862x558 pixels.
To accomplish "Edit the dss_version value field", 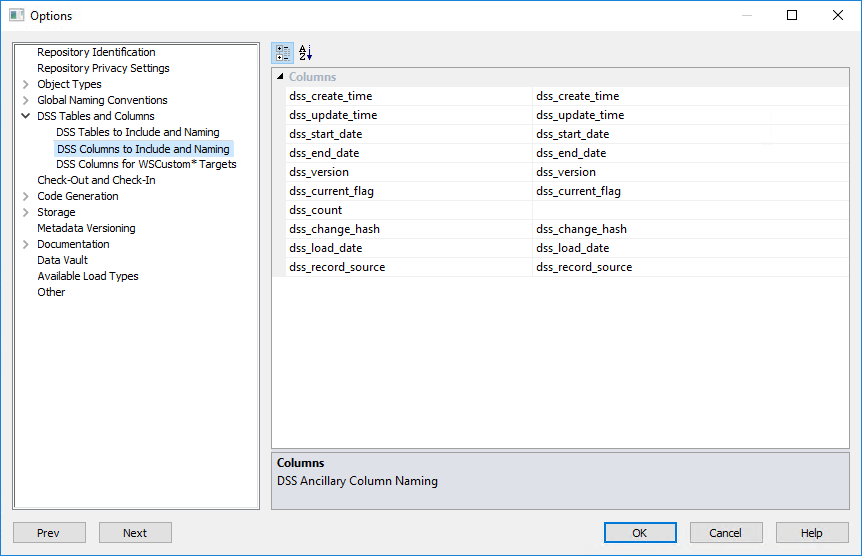I will pyautogui.click(x=690, y=172).
